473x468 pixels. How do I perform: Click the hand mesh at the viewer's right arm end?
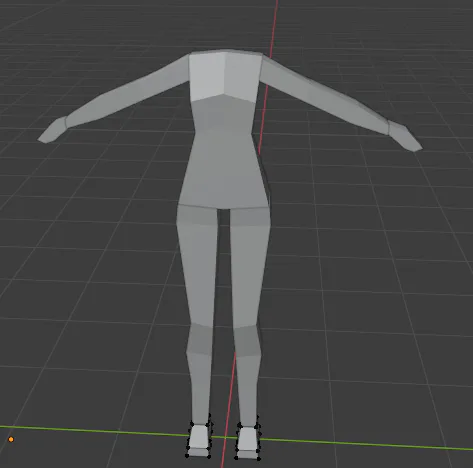coord(405,136)
